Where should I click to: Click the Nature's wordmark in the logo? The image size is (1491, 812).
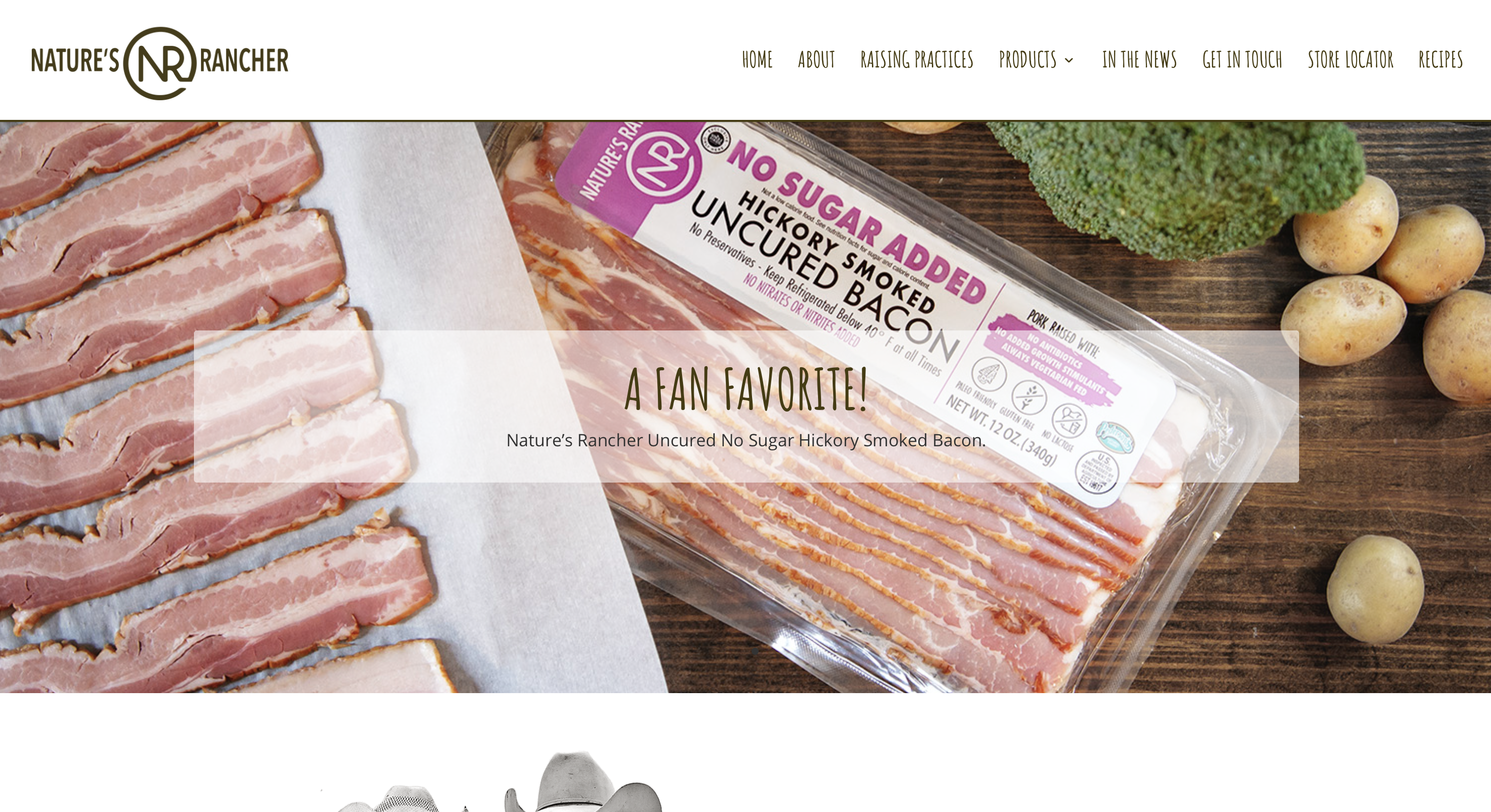[x=75, y=61]
